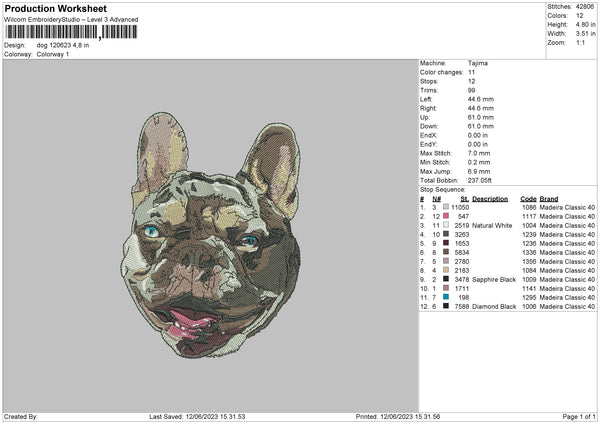Select the Natural White thread swatch
The height and width of the screenshot is (424, 600).
click(446, 225)
